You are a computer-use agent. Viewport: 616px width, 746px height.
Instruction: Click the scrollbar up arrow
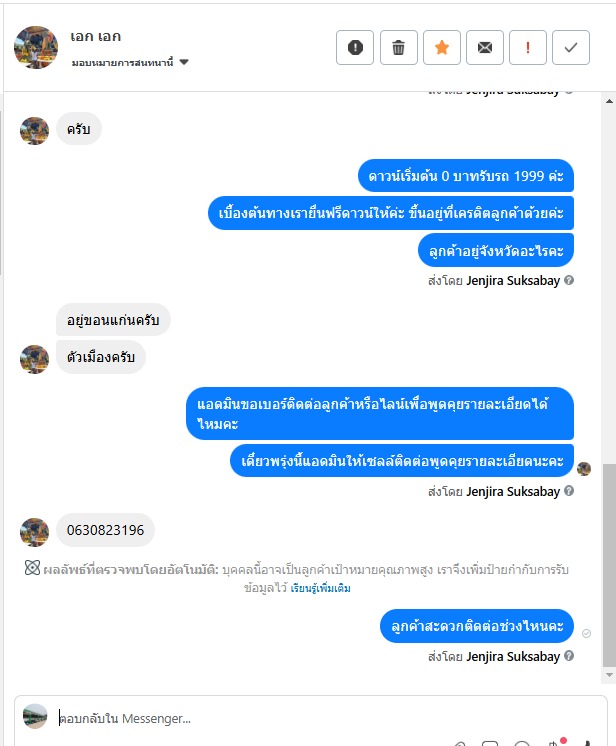point(609,101)
